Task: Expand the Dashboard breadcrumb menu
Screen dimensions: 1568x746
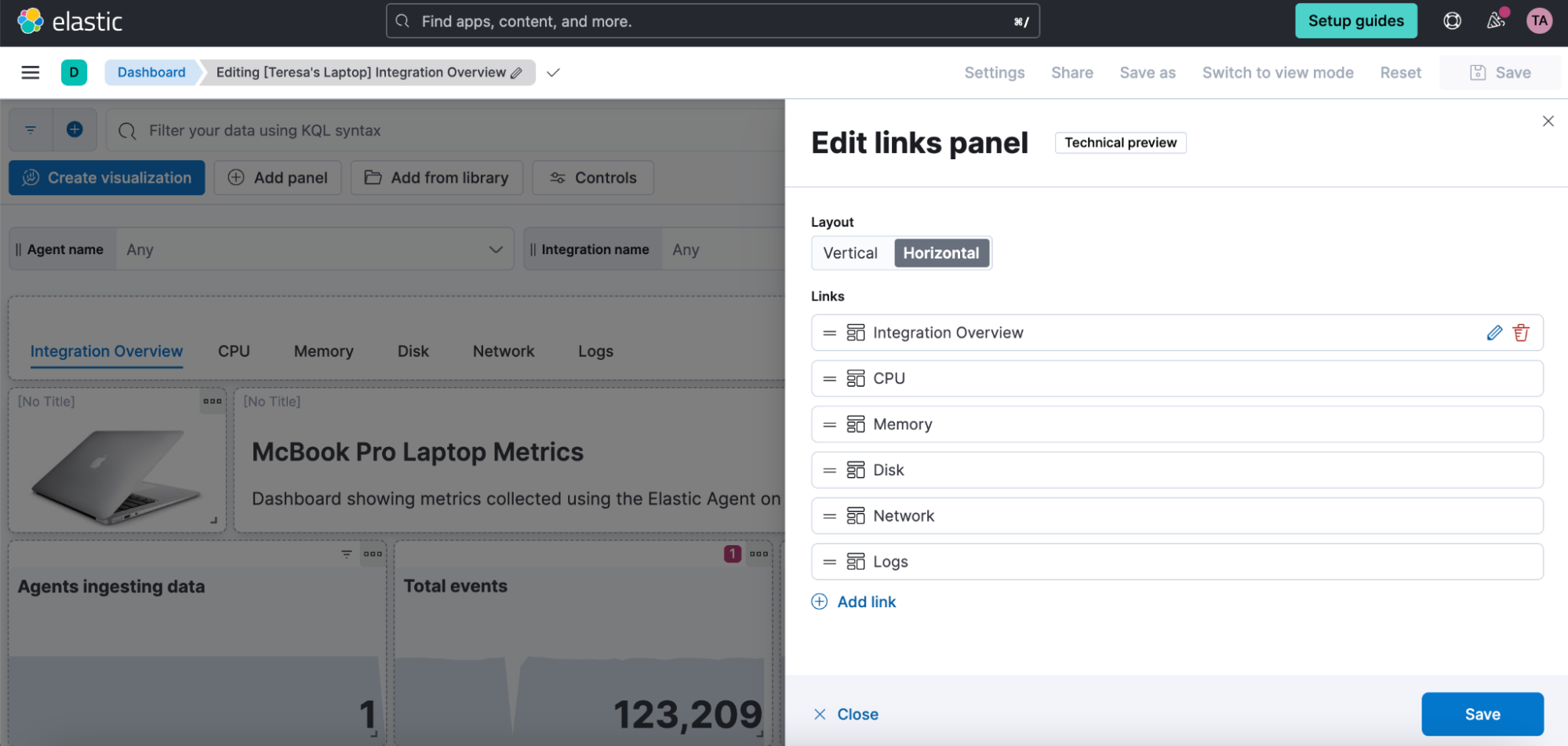Action: 151,71
